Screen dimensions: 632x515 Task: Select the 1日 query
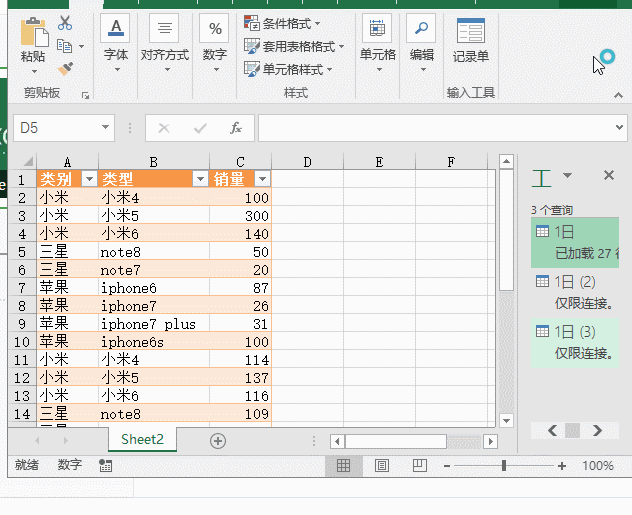point(575,243)
